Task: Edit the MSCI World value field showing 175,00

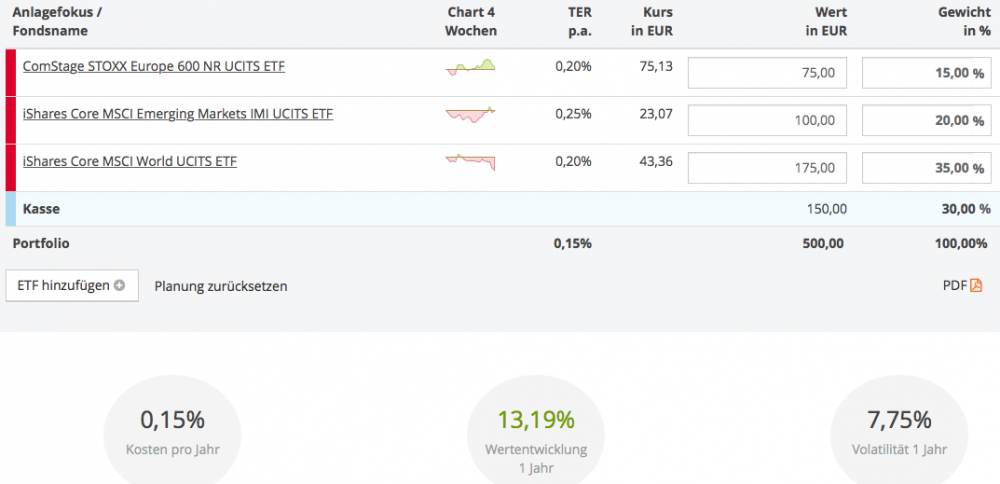Action: tap(767, 168)
